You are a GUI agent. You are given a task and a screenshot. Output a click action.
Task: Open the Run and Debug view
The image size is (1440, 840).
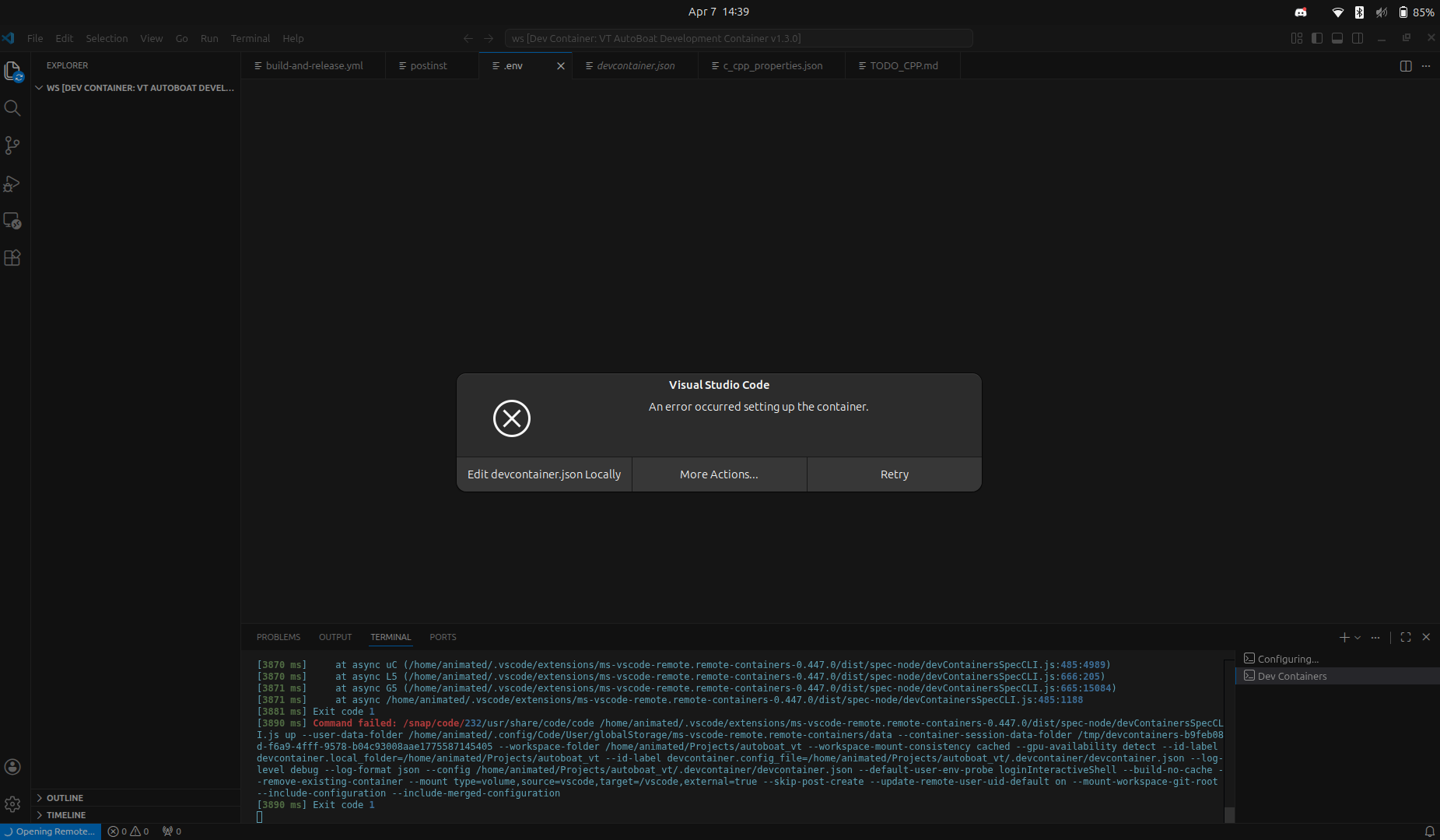click(12, 184)
